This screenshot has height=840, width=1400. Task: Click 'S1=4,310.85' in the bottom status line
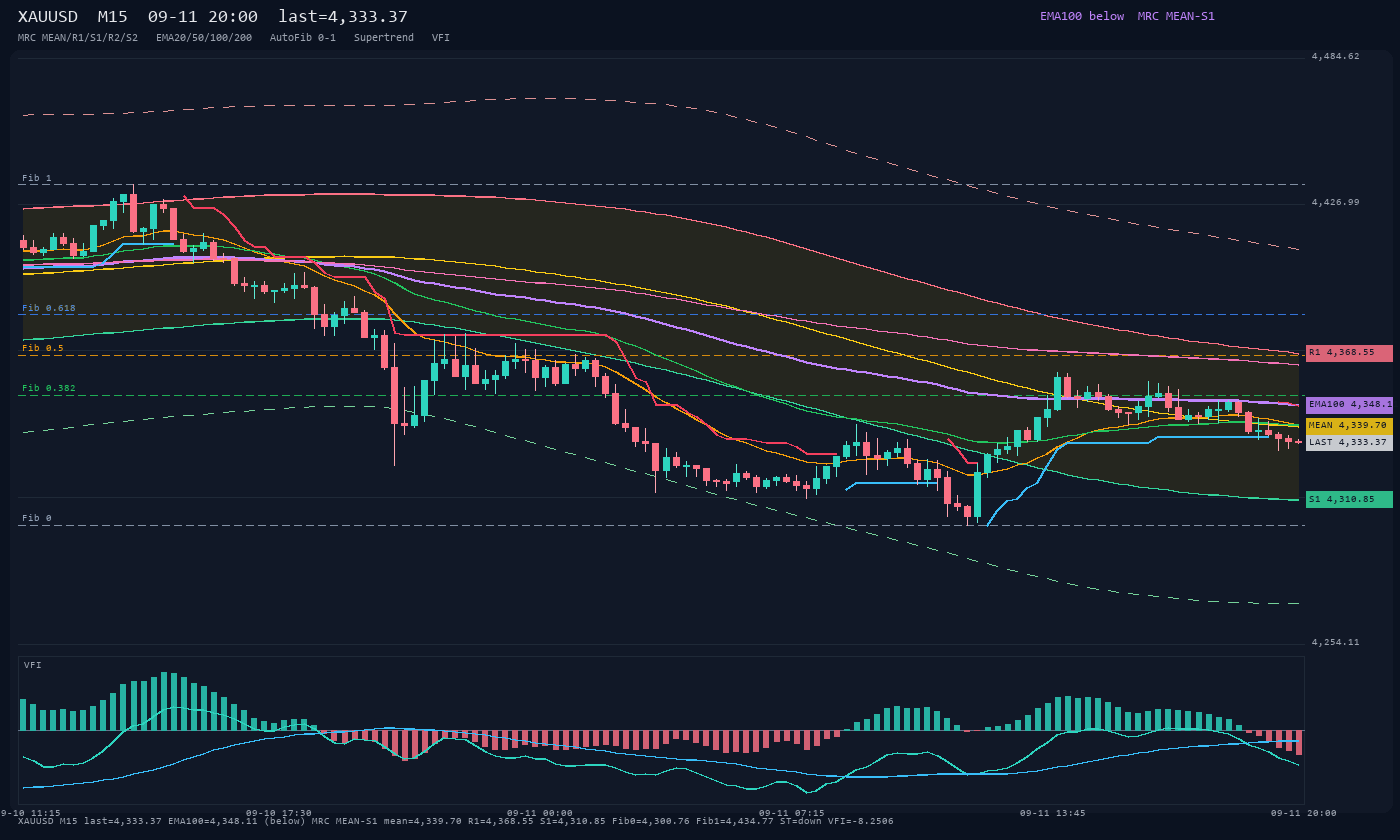click(x=573, y=821)
